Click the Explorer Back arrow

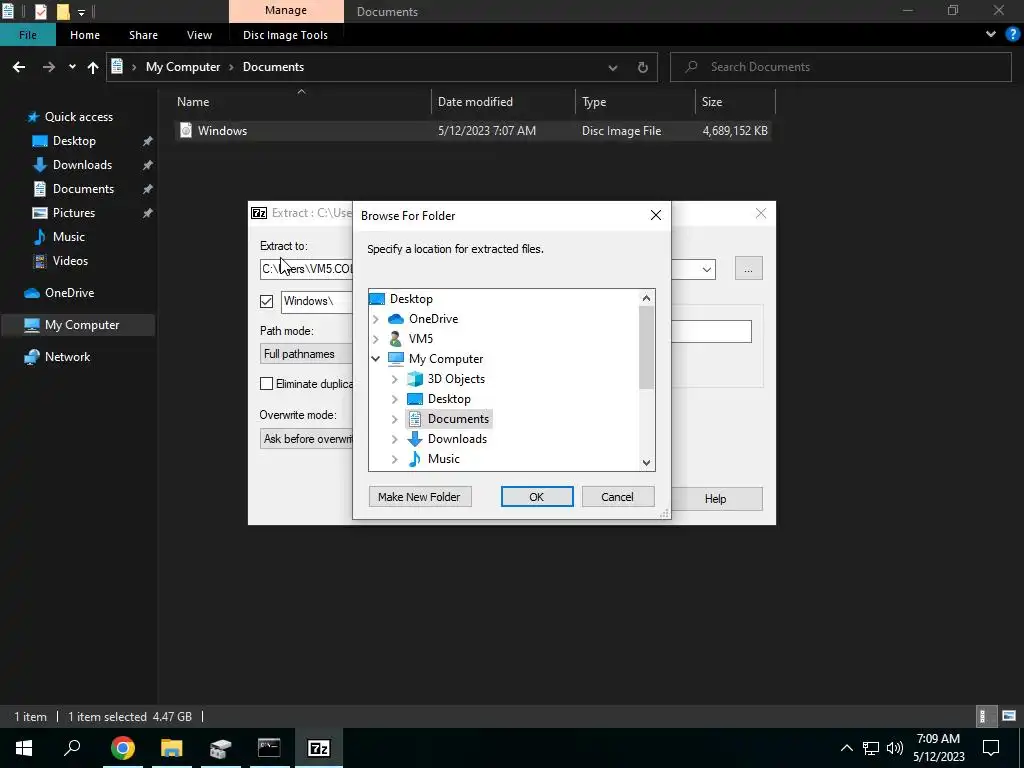[x=19, y=67]
